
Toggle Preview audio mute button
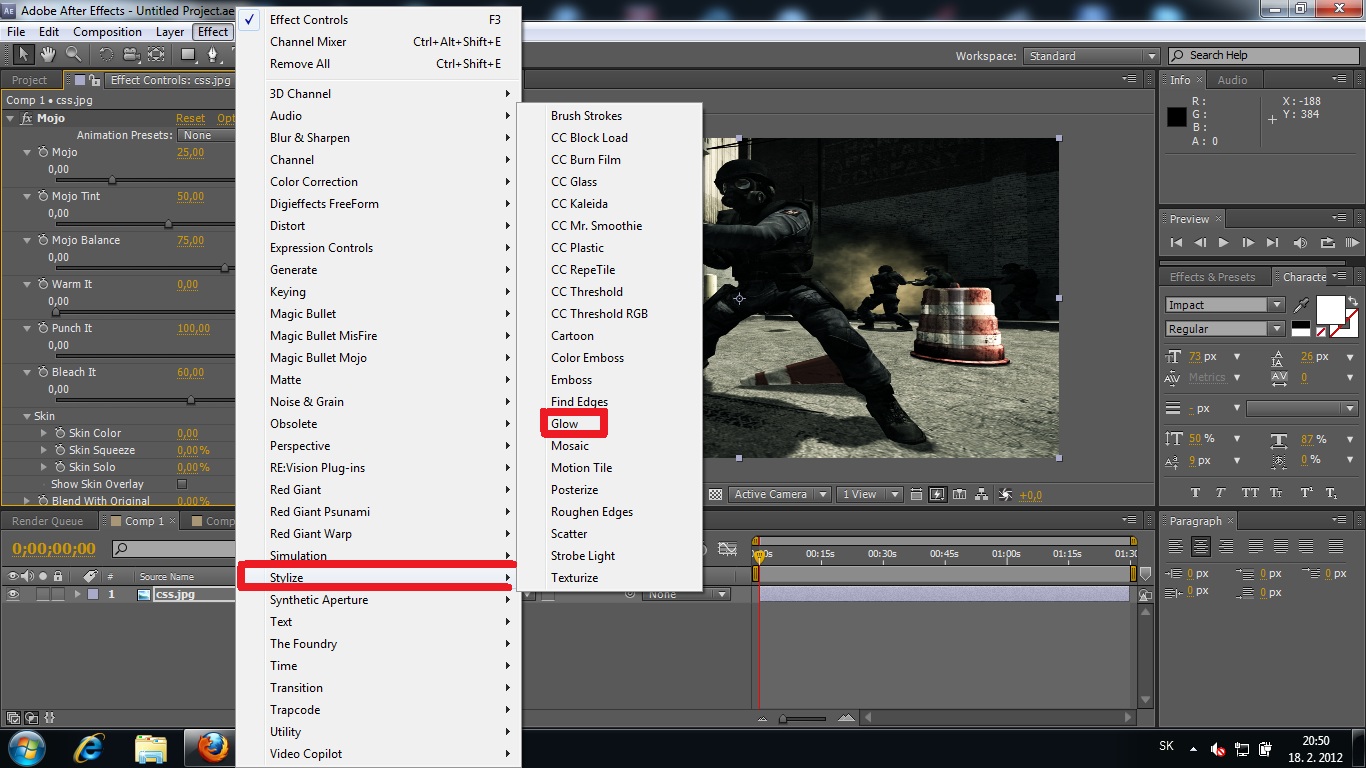(x=1300, y=242)
